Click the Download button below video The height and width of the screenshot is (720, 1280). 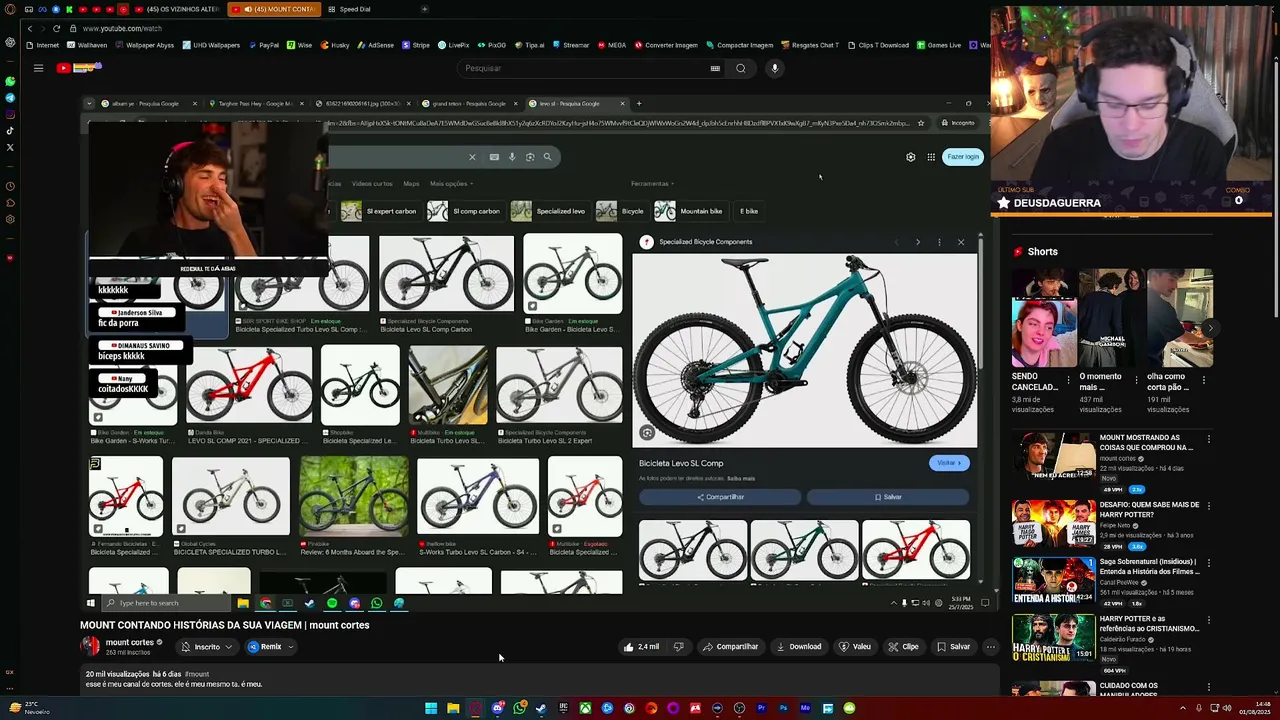coord(799,647)
